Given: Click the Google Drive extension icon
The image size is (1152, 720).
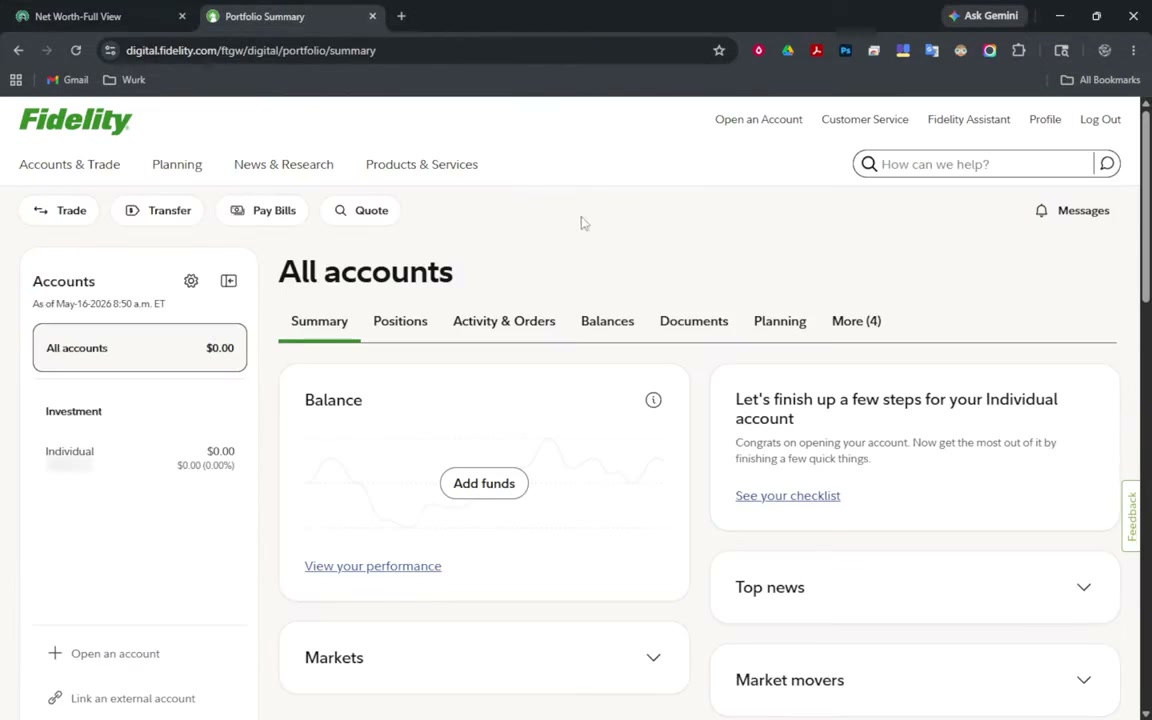Looking at the screenshot, I should point(788,51).
